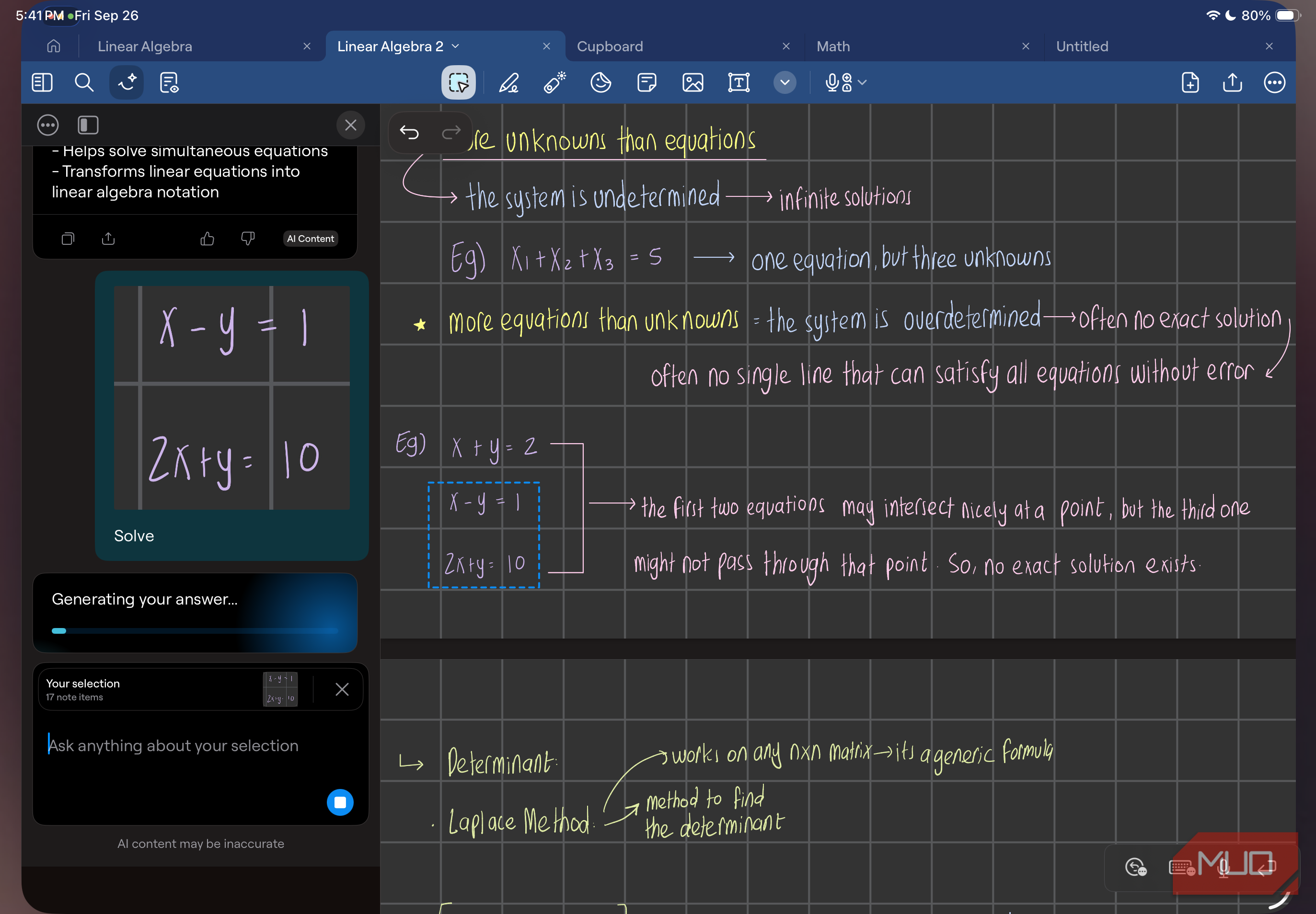This screenshot has width=1316, height=914.
Task: Open the document outline notes icon
Action: coord(169,82)
